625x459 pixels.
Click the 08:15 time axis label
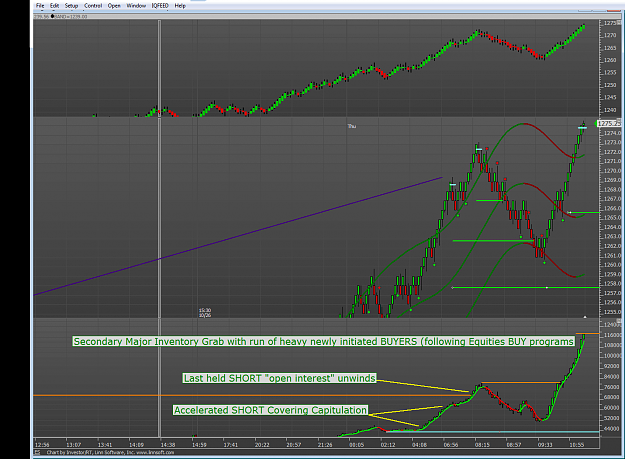coord(482,445)
